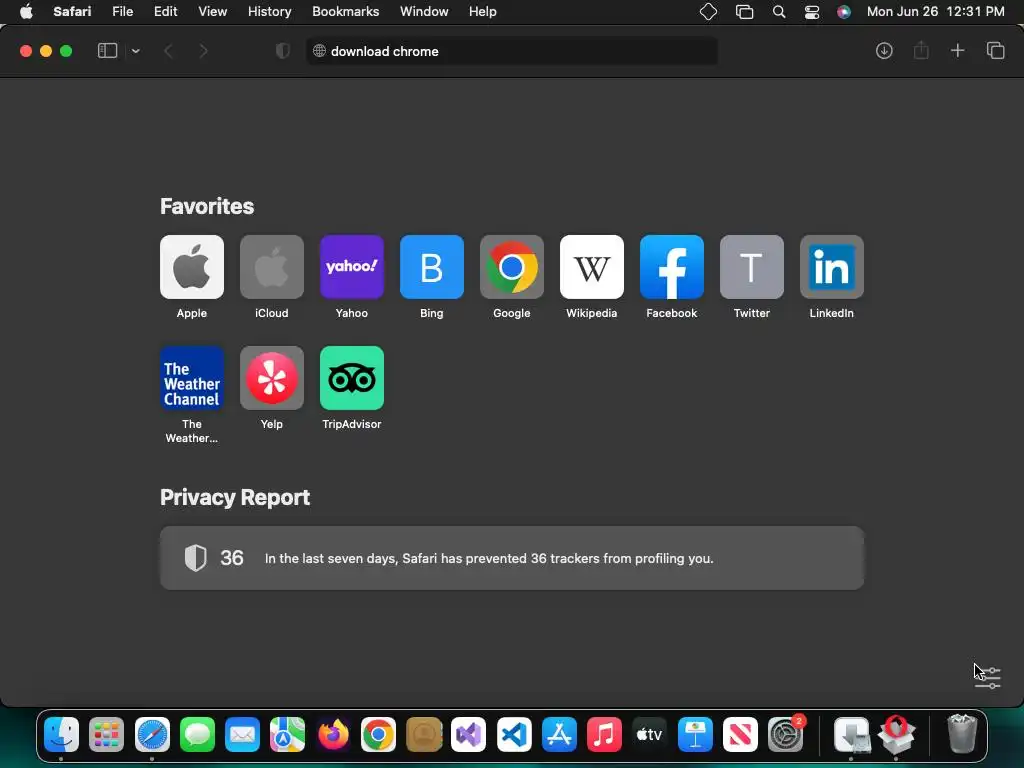
Task: Go forward to the next page
Action: click(203, 51)
